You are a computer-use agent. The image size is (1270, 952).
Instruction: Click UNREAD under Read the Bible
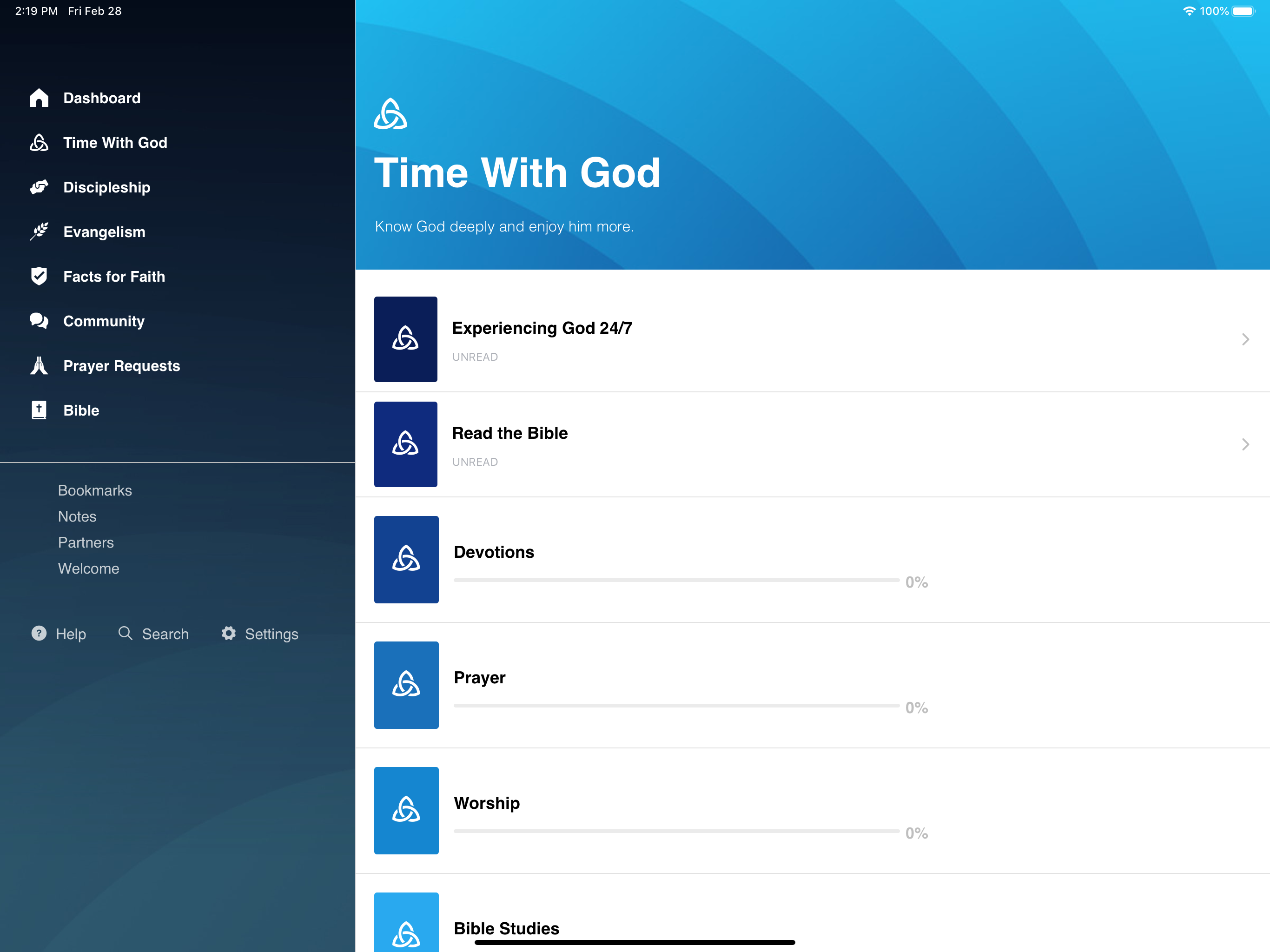475,462
